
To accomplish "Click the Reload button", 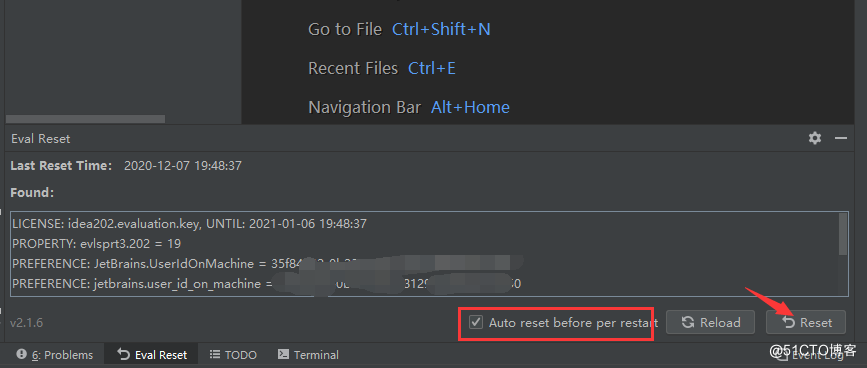I will pos(711,322).
